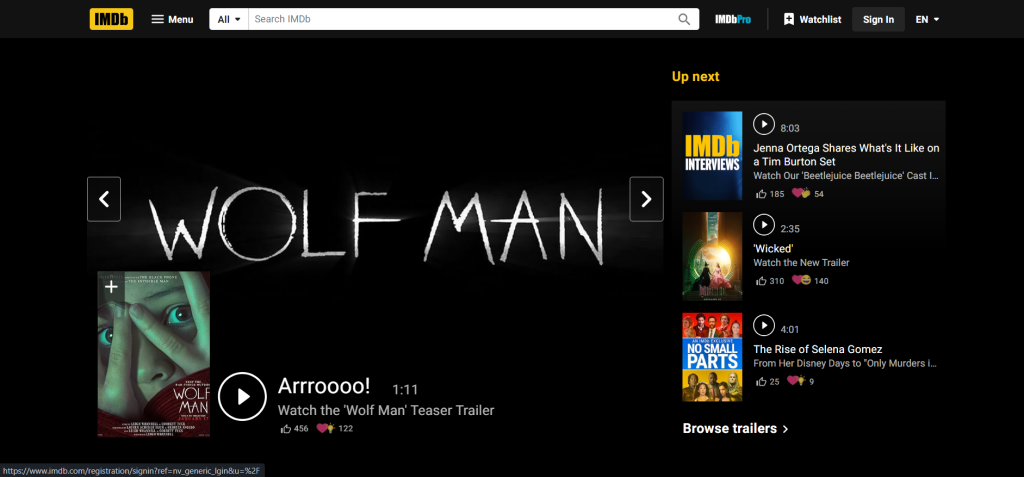
Task: Expand the All search category dropdown
Action: 229,19
